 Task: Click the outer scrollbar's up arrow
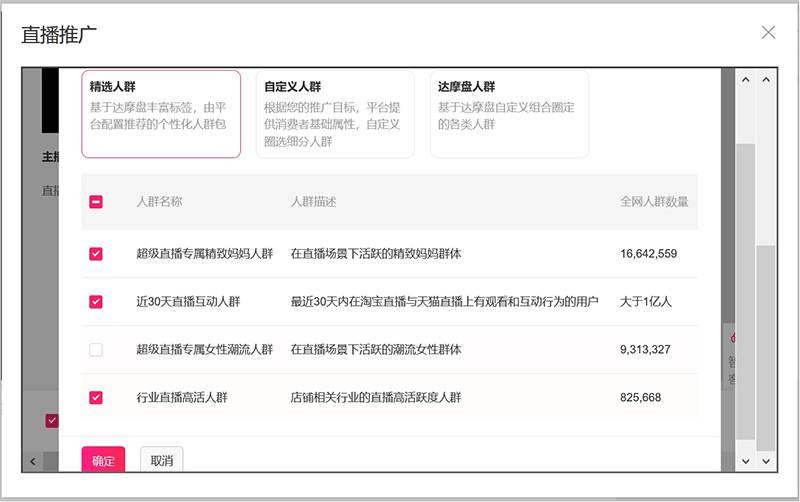point(767,78)
